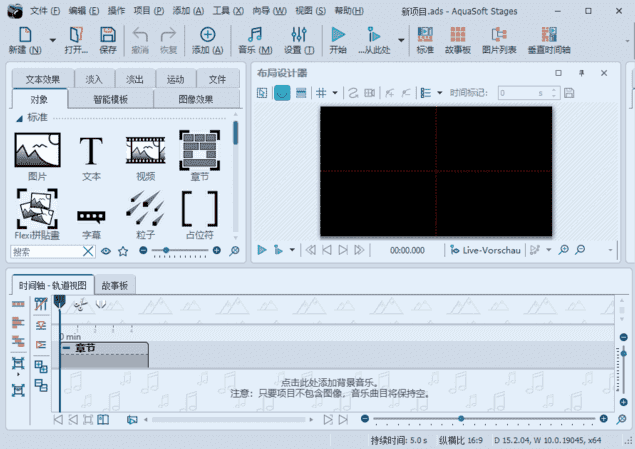This screenshot has width=635, height=449.
Task: Select the 智能模板 tab
Action: pos(111,99)
